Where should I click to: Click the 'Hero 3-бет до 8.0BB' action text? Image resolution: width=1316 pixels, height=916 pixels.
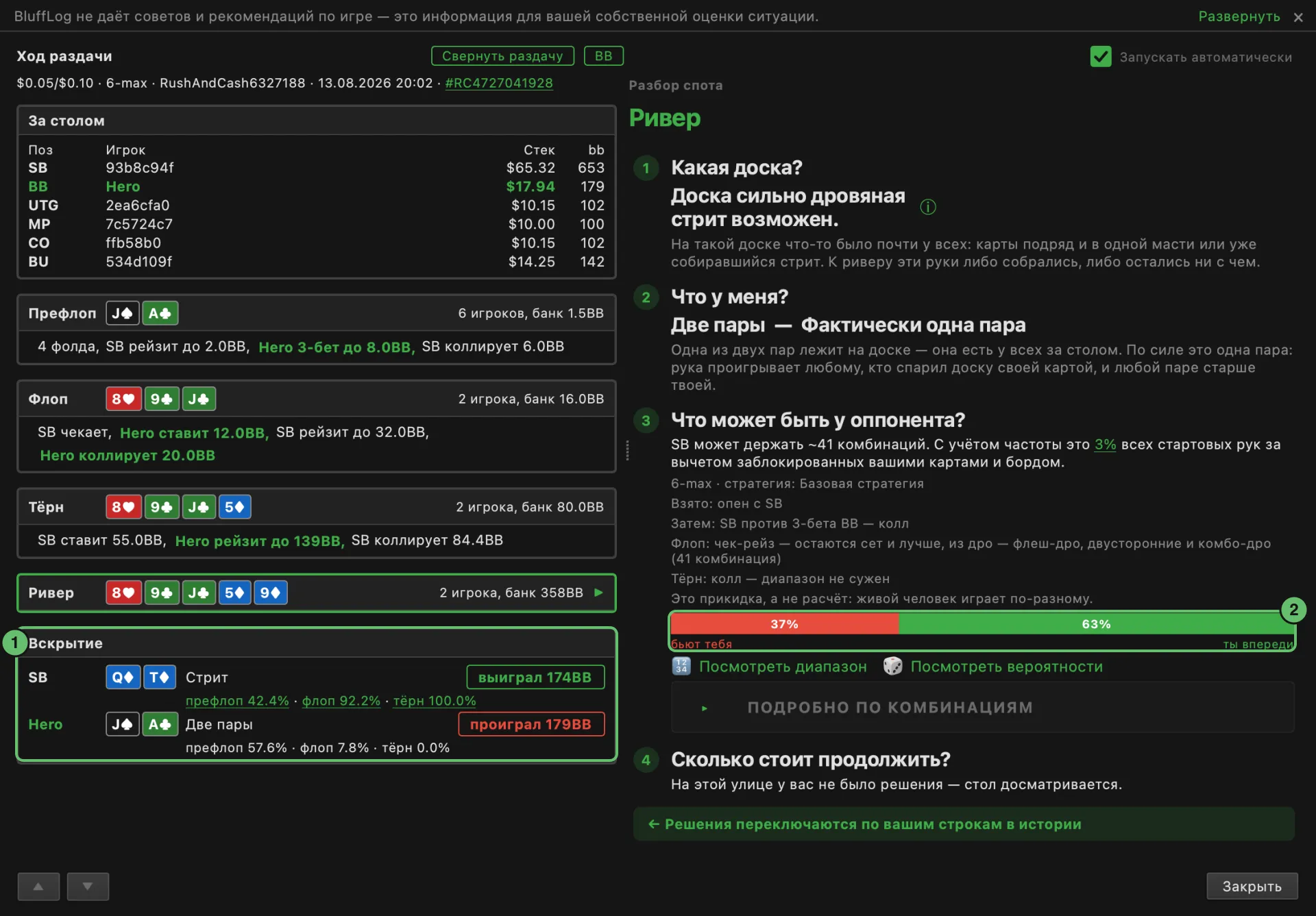337,347
